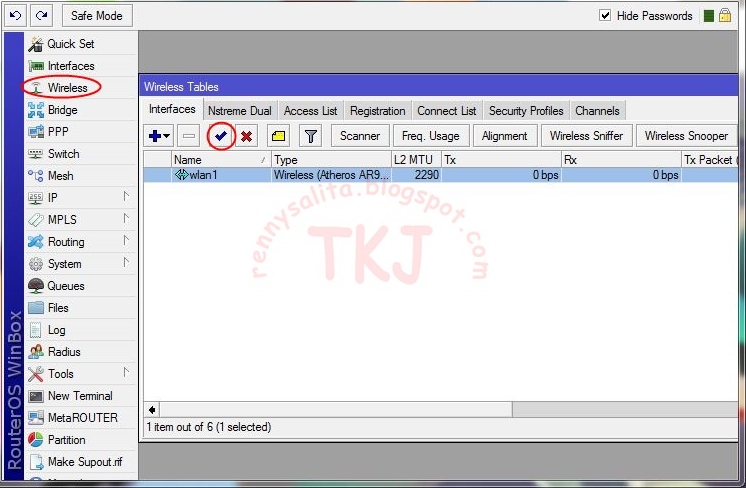Switch to the Registration tab
Screen dimensions: 746x488
(x=378, y=111)
